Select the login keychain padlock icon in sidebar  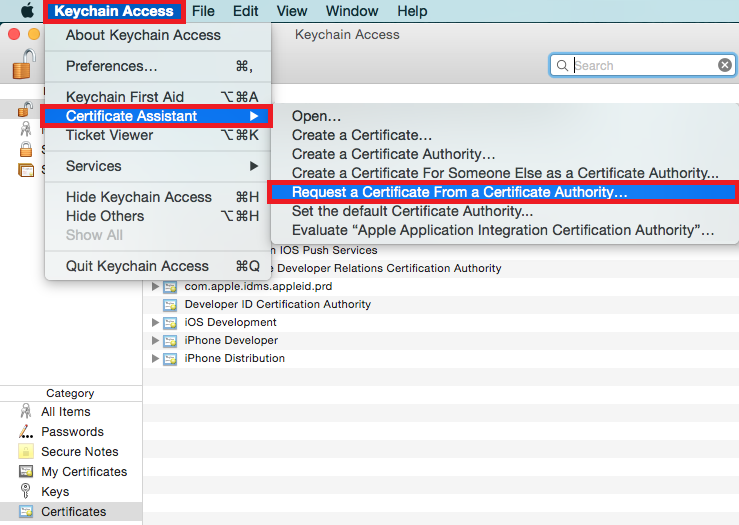point(25,109)
